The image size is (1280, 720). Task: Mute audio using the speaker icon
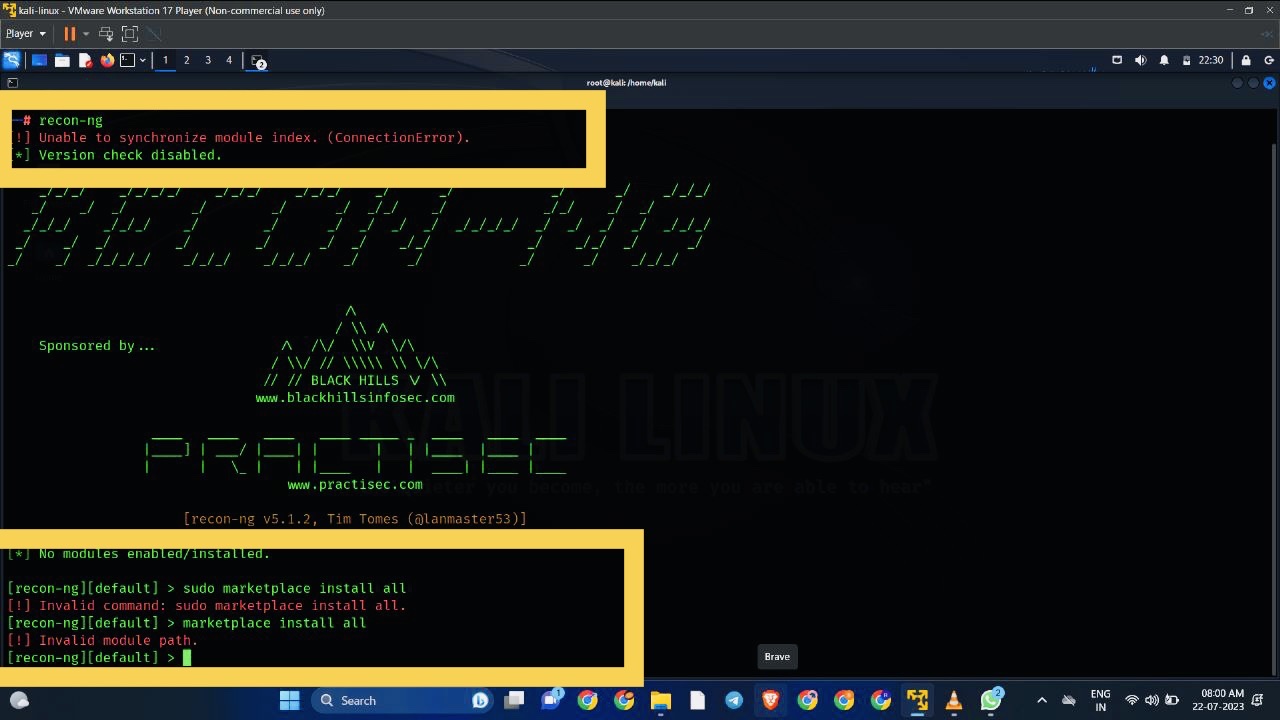click(1141, 60)
